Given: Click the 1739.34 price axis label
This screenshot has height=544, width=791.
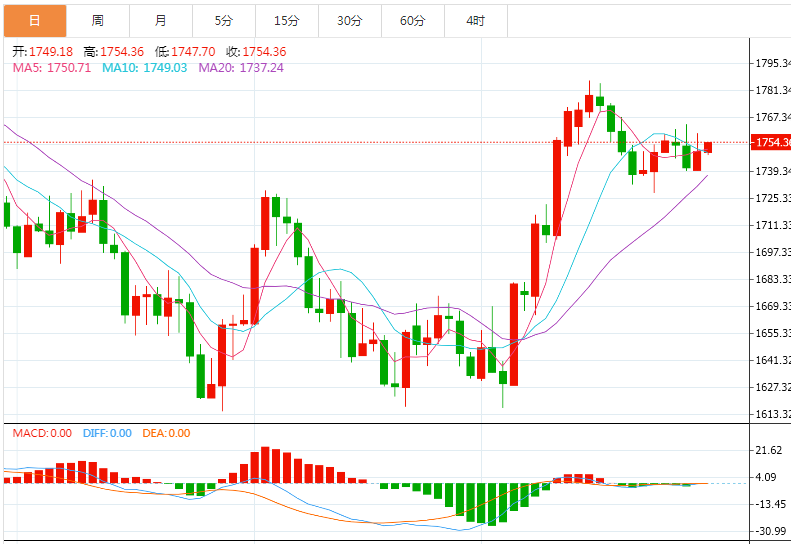Looking at the screenshot, I should pos(773,172).
